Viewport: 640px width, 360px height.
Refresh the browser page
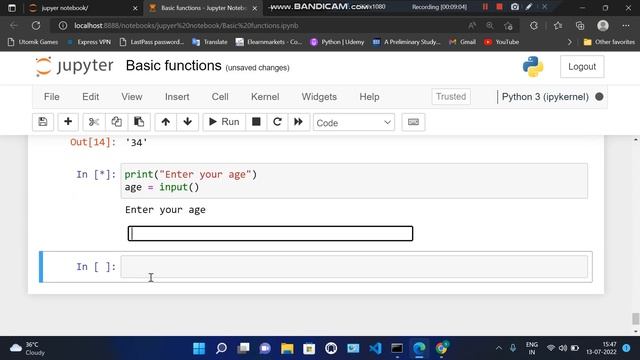(36, 26)
